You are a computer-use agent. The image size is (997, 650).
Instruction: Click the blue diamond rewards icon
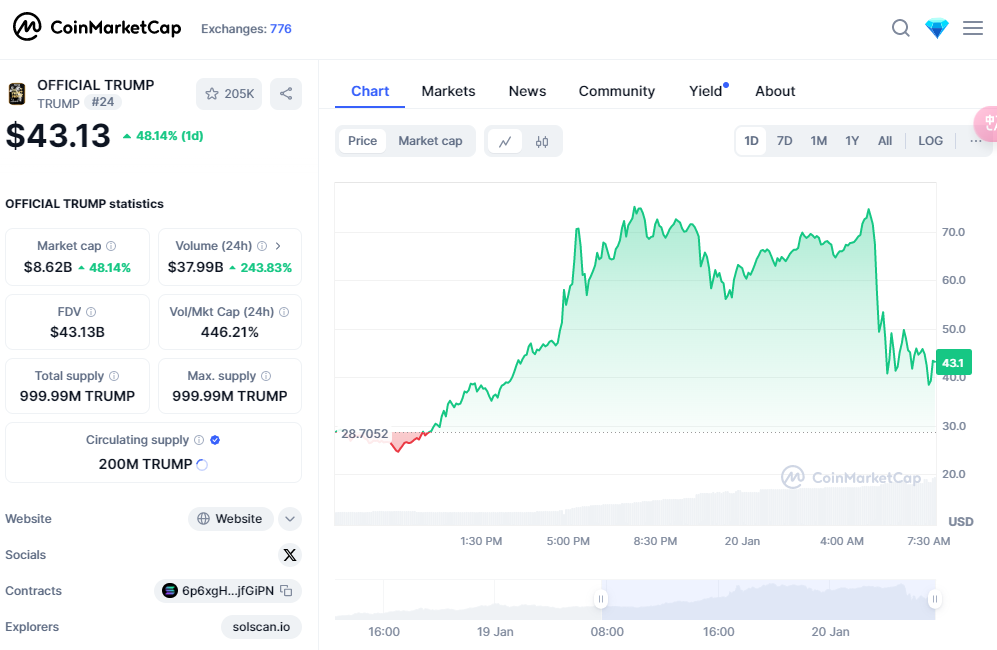click(x=936, y=28)
